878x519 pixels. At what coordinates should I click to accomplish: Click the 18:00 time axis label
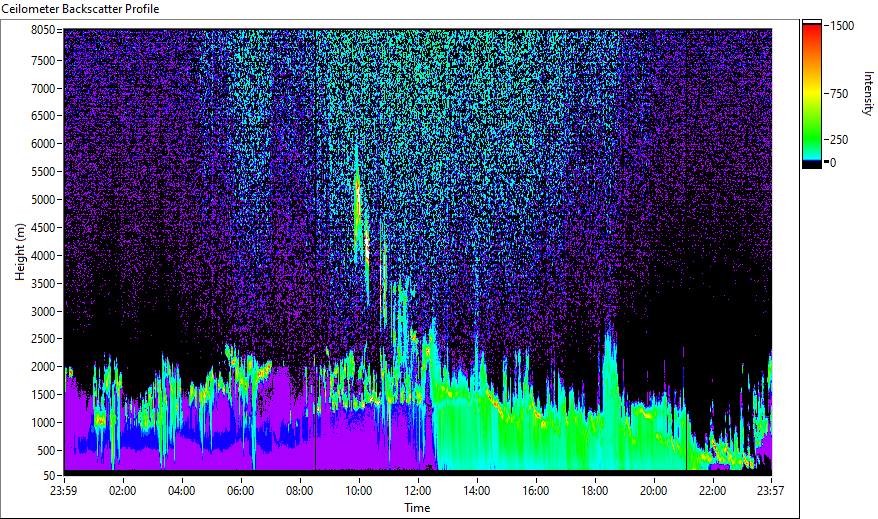(595, 491)
